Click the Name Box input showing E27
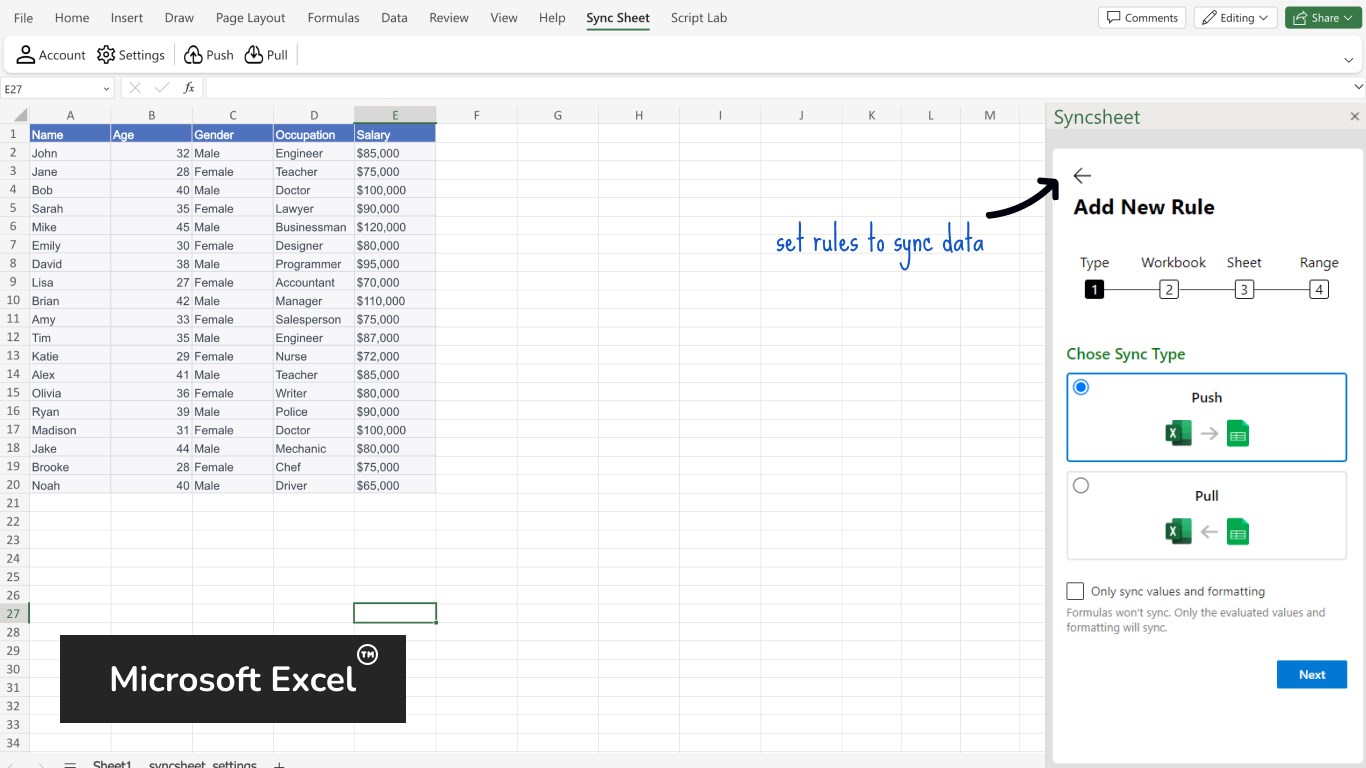The height and width of the screenshot is (768, 1366). (50, 89)
